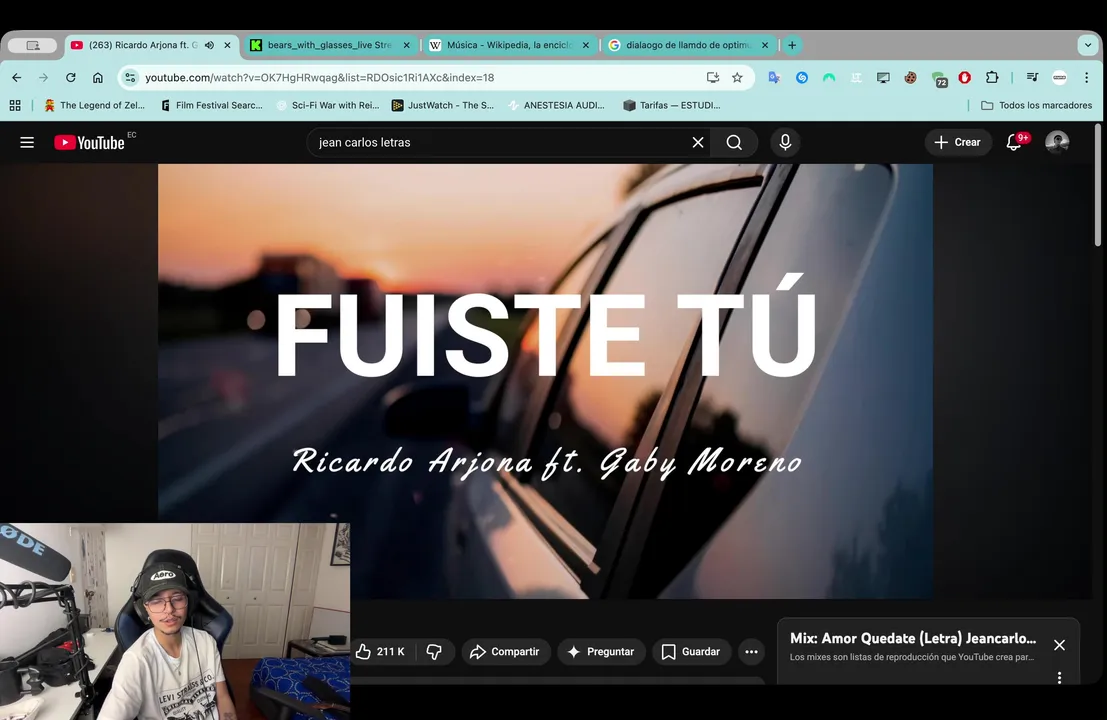Click the Fuiste Tú video player
This screenshot has height=720, width=1107.
pyautogui.click(x=545, y=381)
